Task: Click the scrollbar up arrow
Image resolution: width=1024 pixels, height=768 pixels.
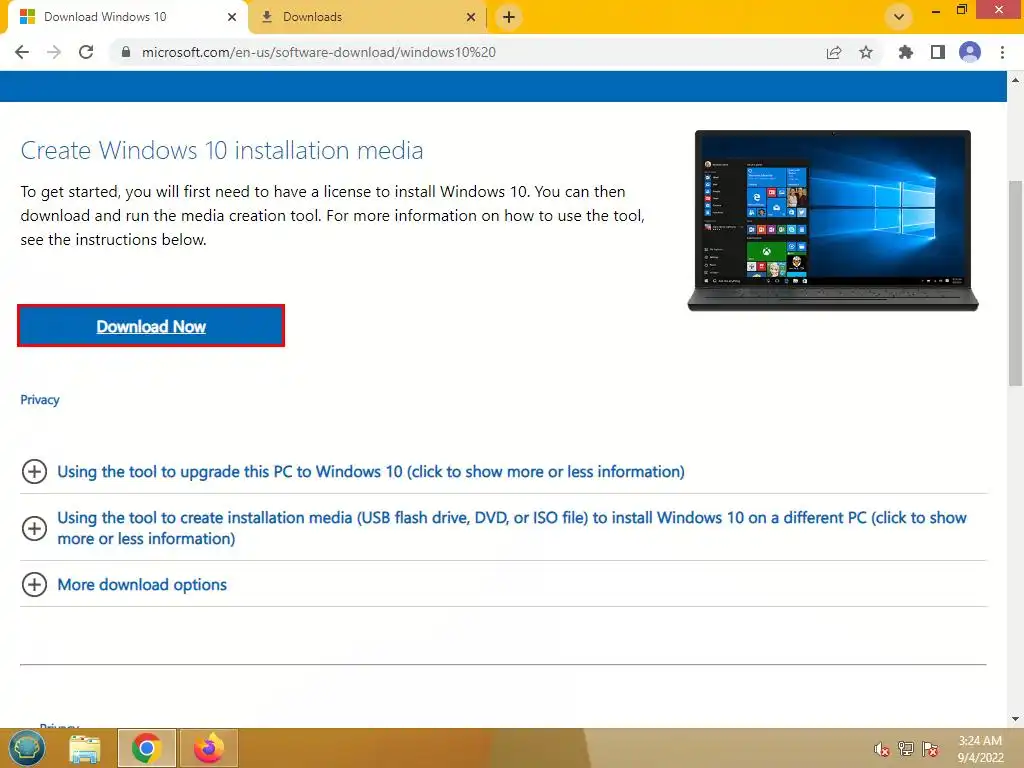Action: coord(1016,80)
